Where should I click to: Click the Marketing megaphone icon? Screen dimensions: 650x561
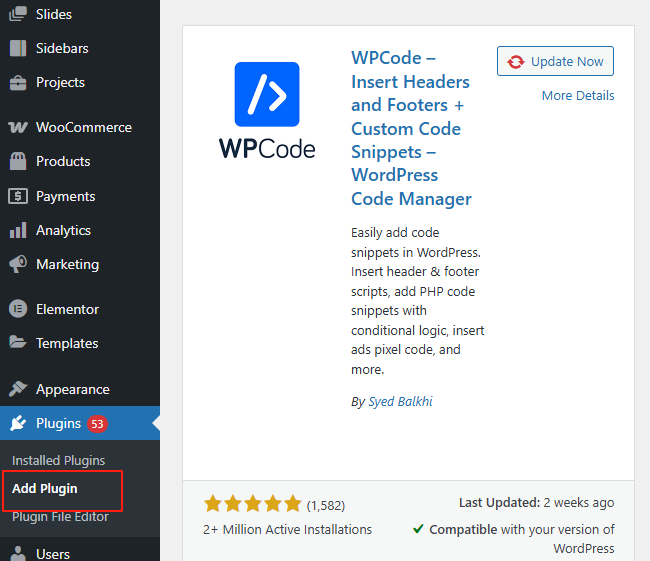(x=17, y=264)
